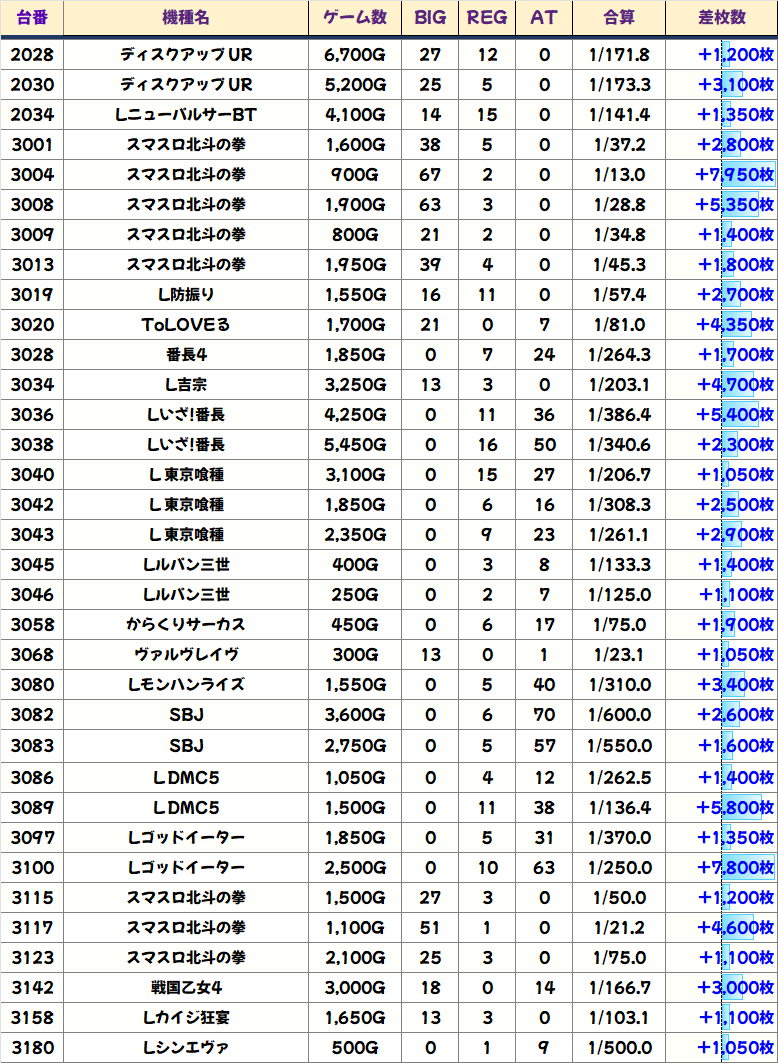This screenshot has height=1063, width=778.
Task: Click Lニューパルサー BT machine name
Action: pos(186,115)
